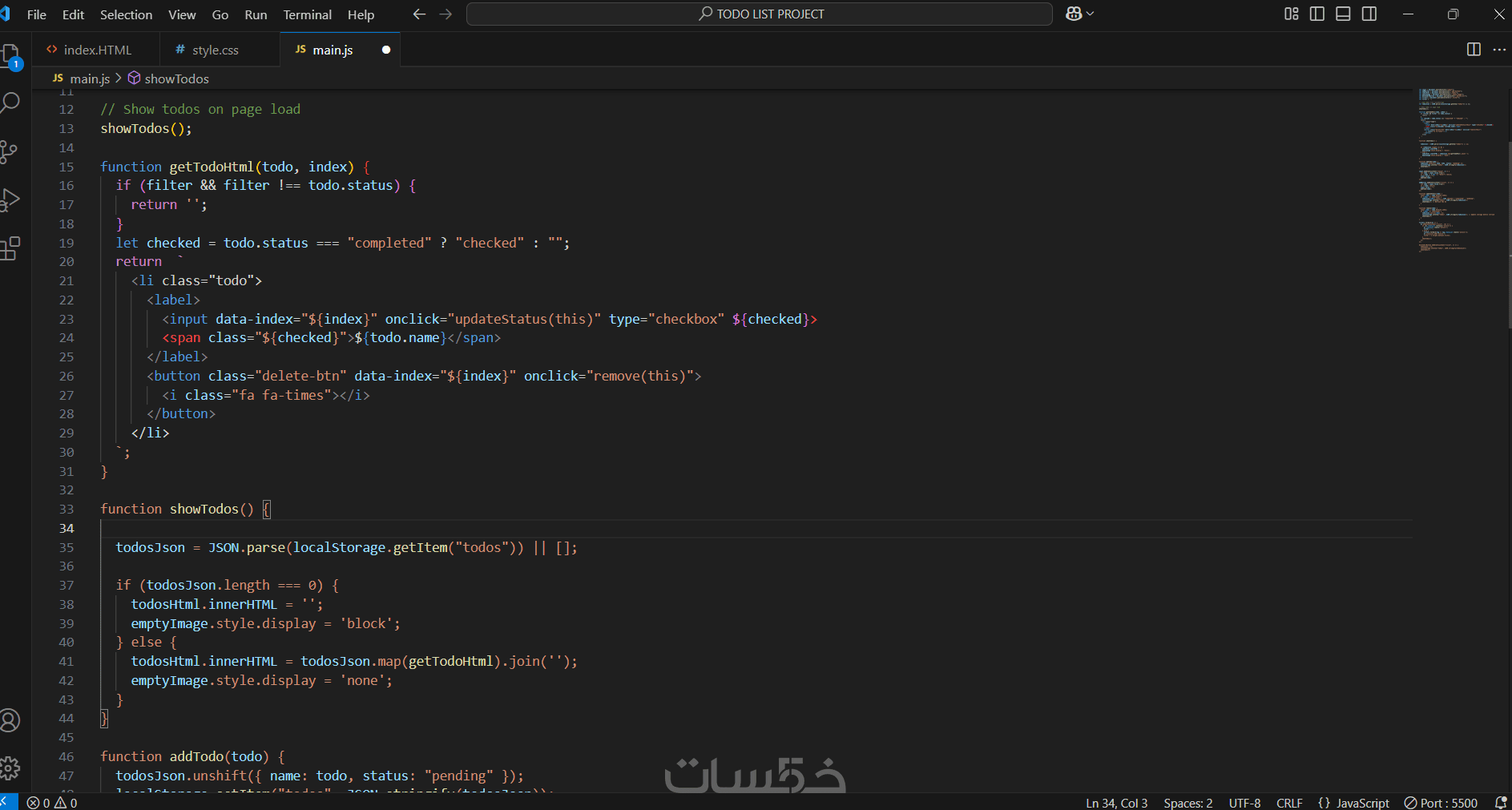Open the Accounts menu icon
The height and width of the screenshot is (810, 1512).
[x=10, y=720]
